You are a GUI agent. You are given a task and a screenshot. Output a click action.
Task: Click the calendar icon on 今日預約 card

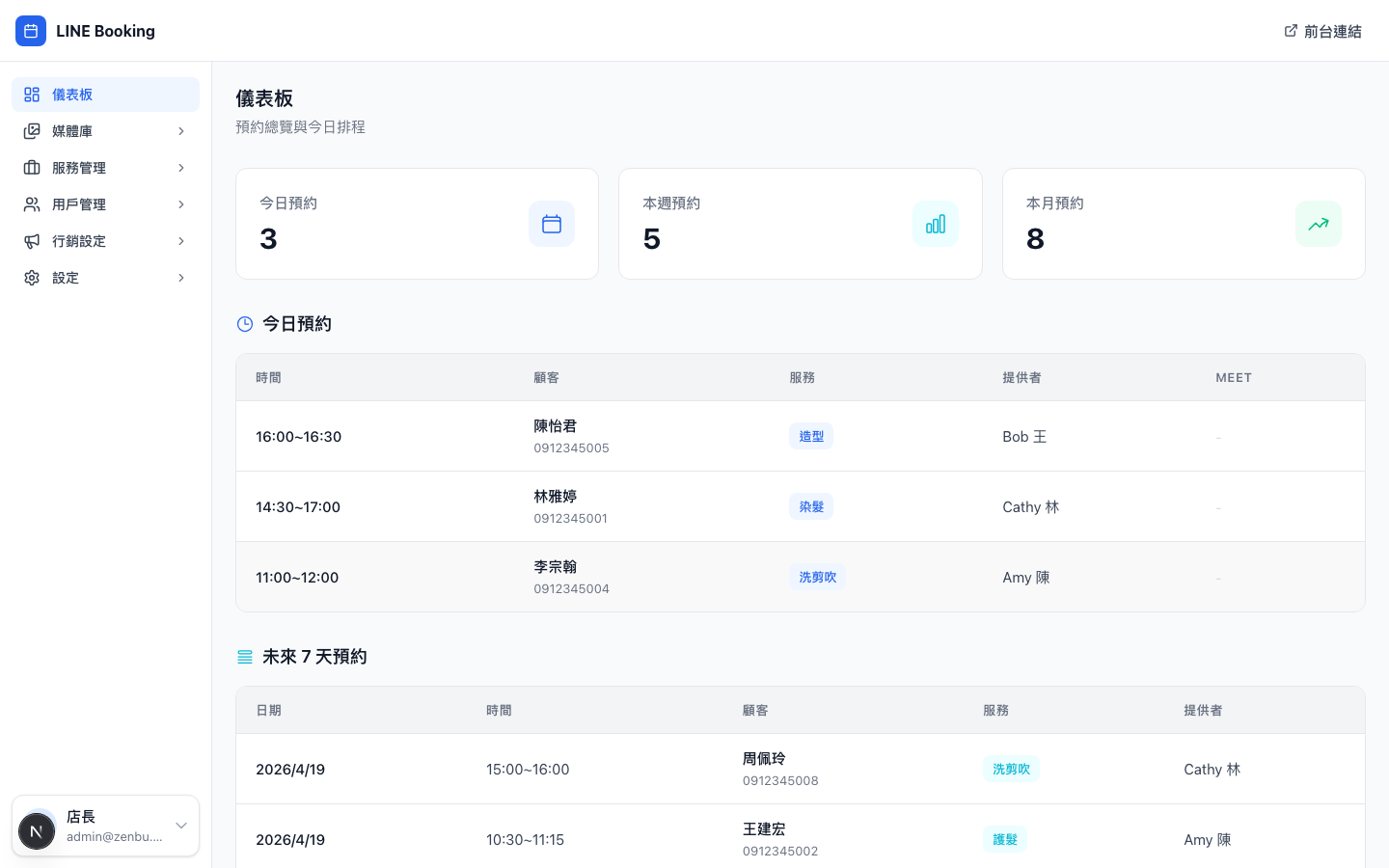[x=551, y=223]
